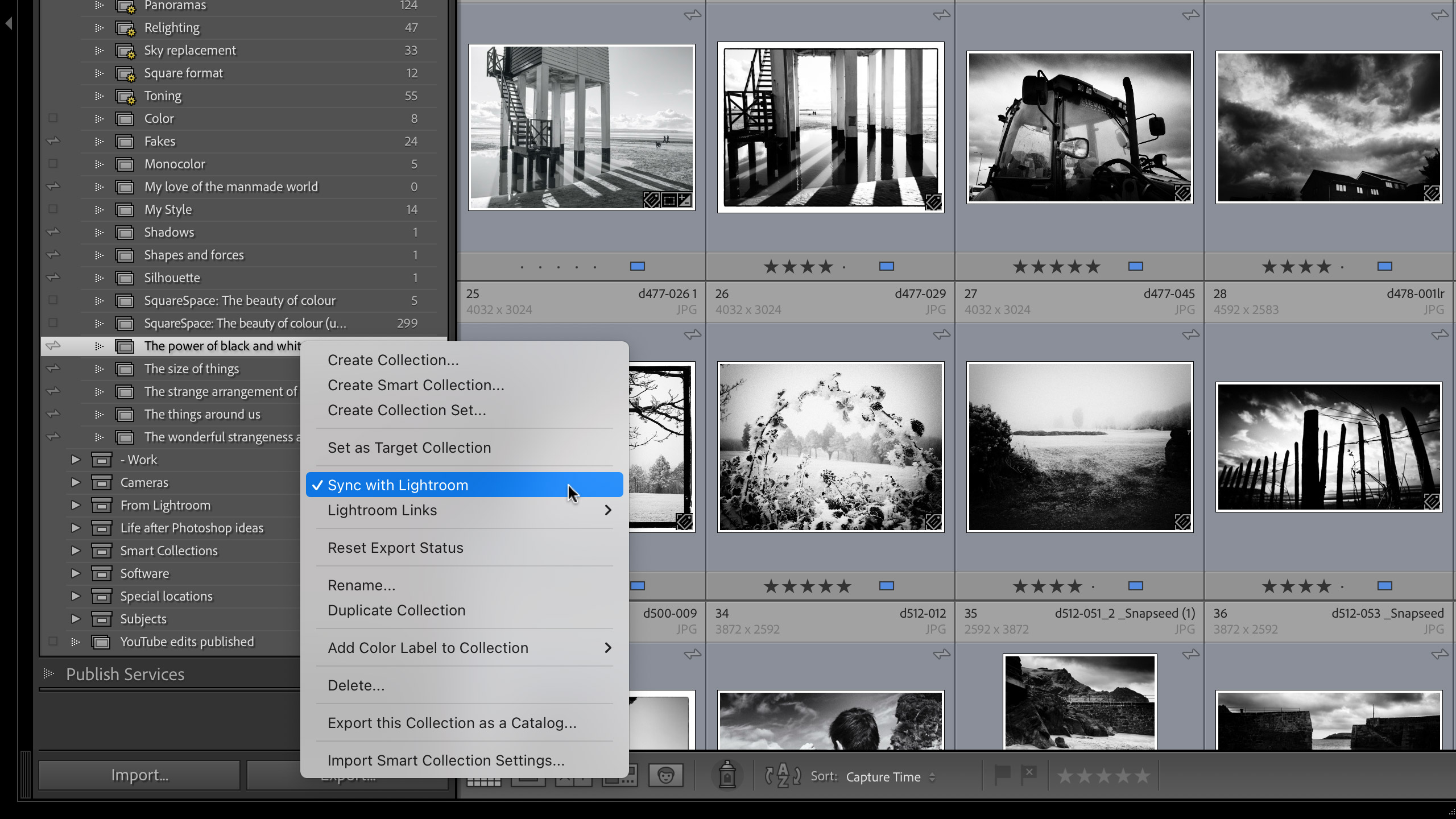Expand the Special locations collection set
The image size is (1456, 819).
[75, 596]
